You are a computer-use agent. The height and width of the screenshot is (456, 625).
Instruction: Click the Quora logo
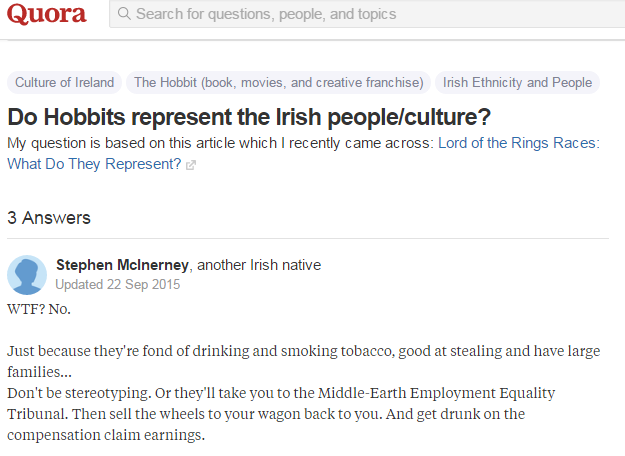tap(47, 15)
